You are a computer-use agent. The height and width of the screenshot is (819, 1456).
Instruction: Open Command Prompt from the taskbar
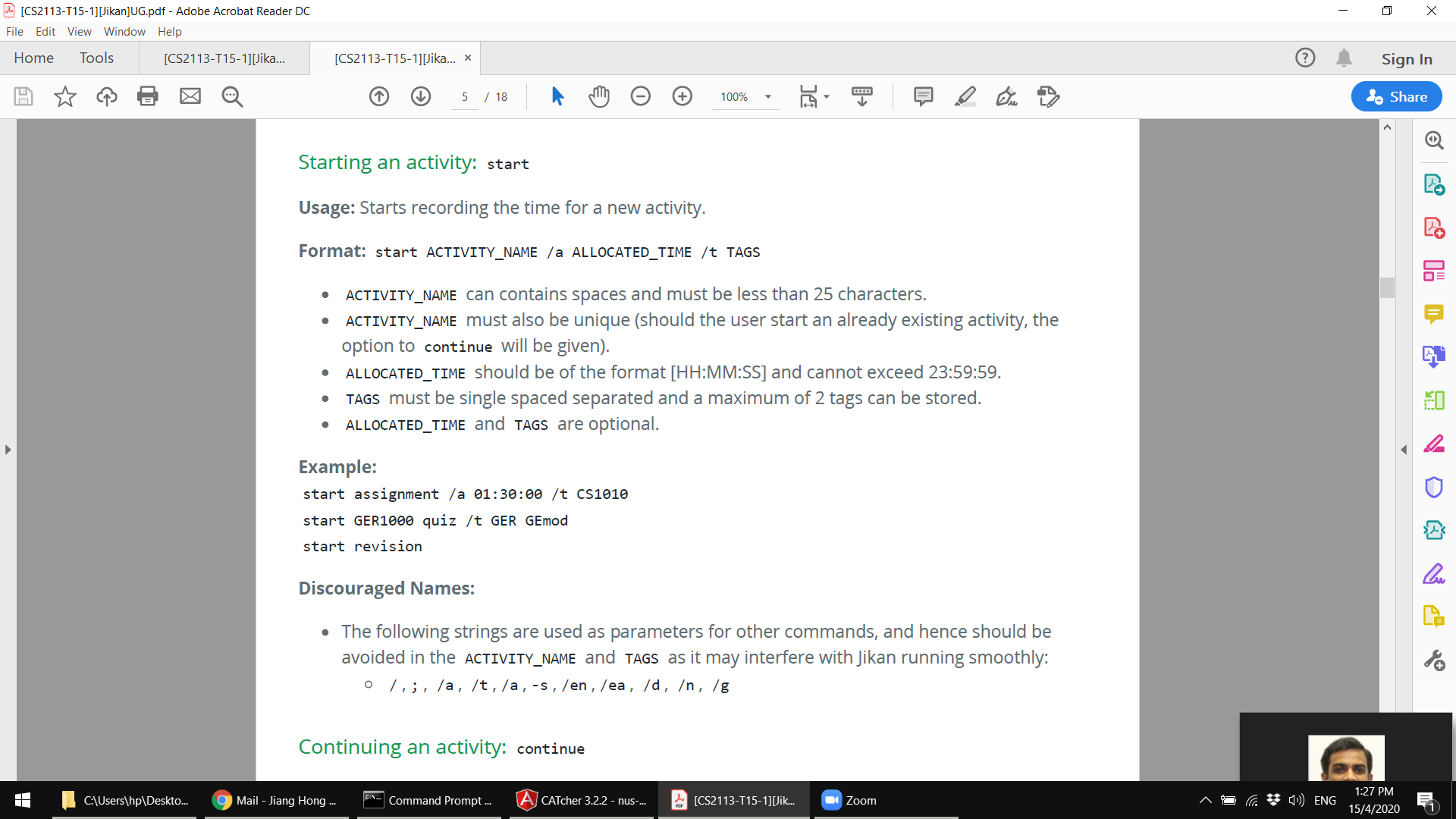pos(427,800)
